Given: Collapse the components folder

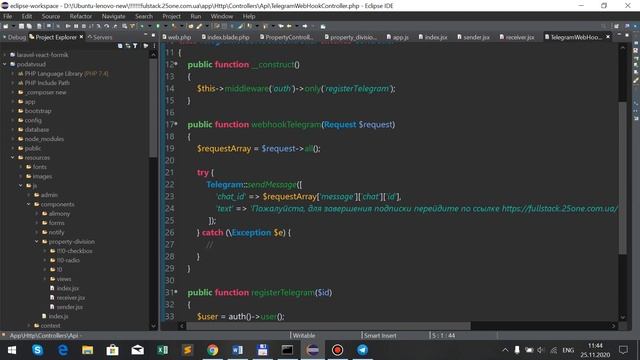Looking at the screenshot, I should tap(29, 204).
